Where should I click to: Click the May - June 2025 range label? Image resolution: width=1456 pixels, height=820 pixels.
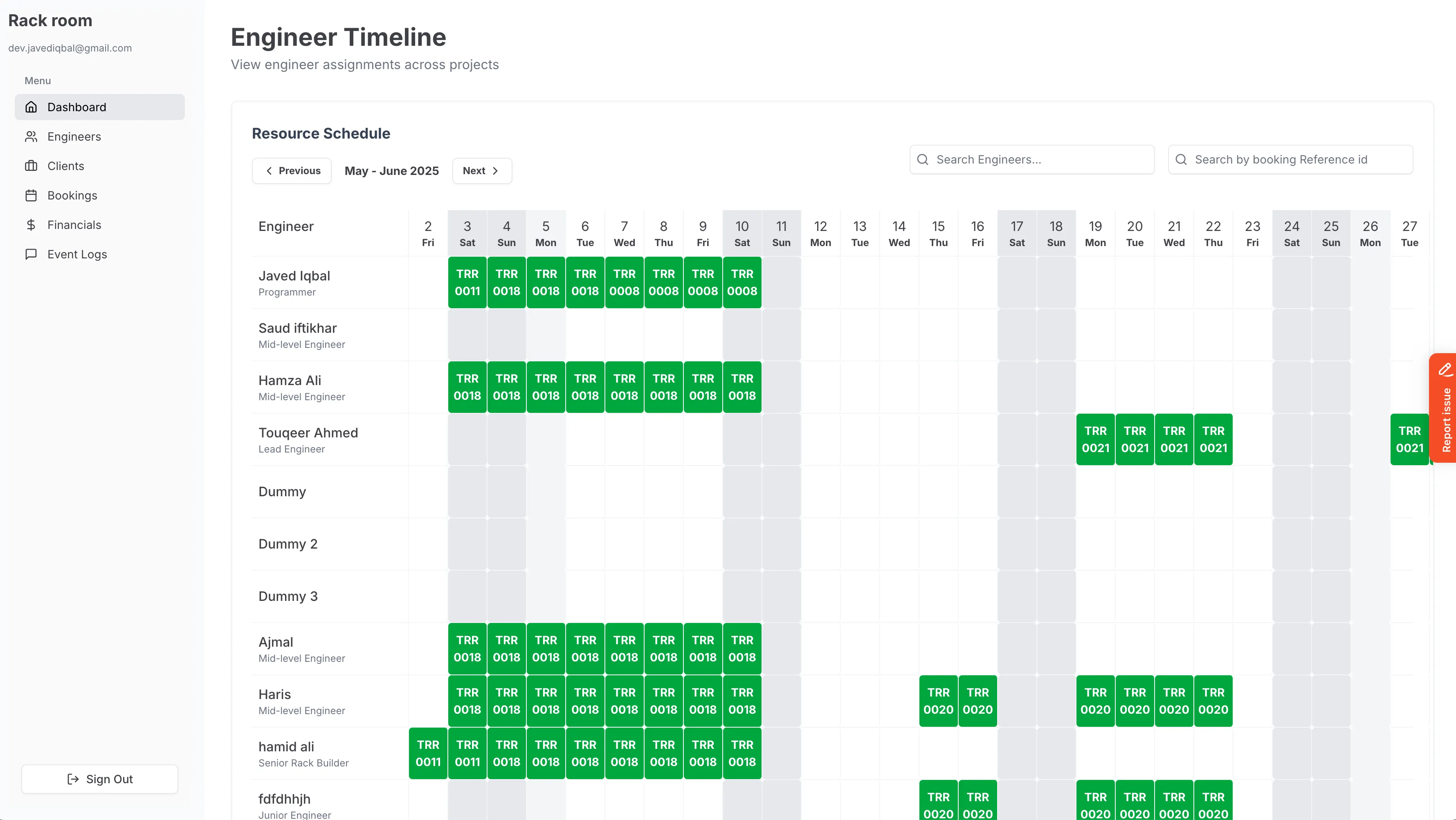(392, 170)
